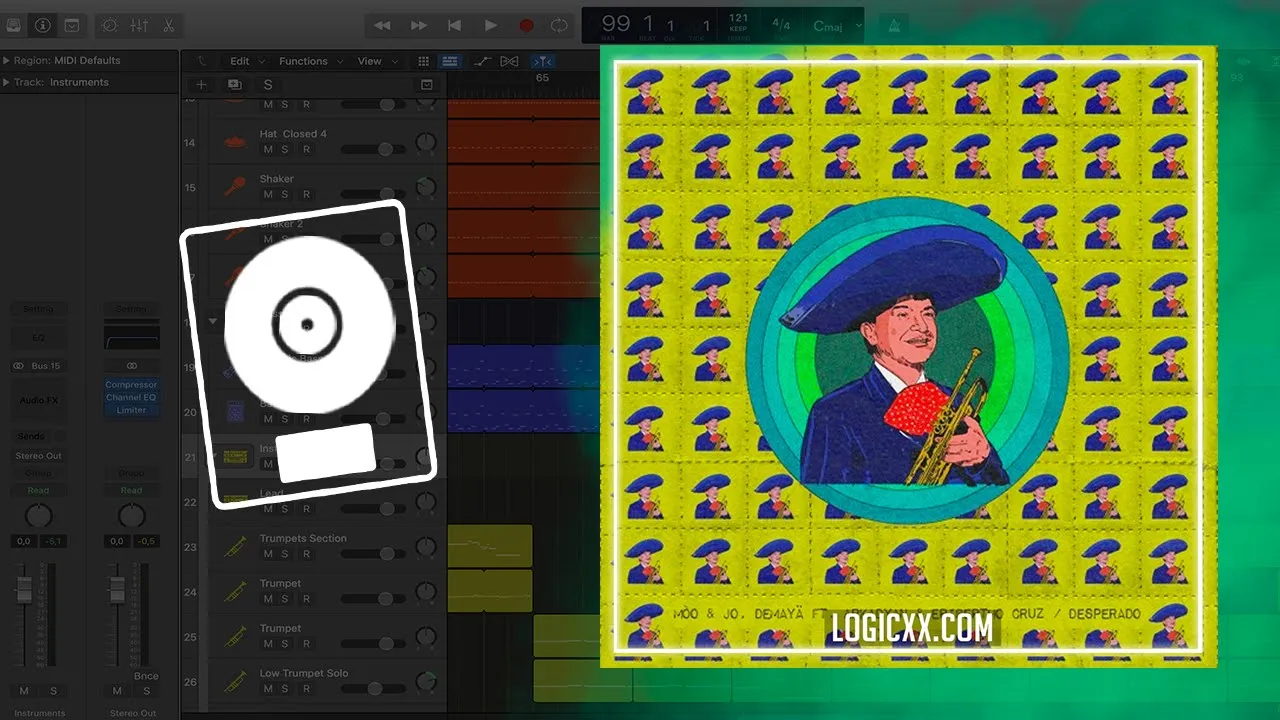Image resolution: width=1280 pixels, height=720 pixels.
Task: Open the track header options dropdown
Action: 427,85
